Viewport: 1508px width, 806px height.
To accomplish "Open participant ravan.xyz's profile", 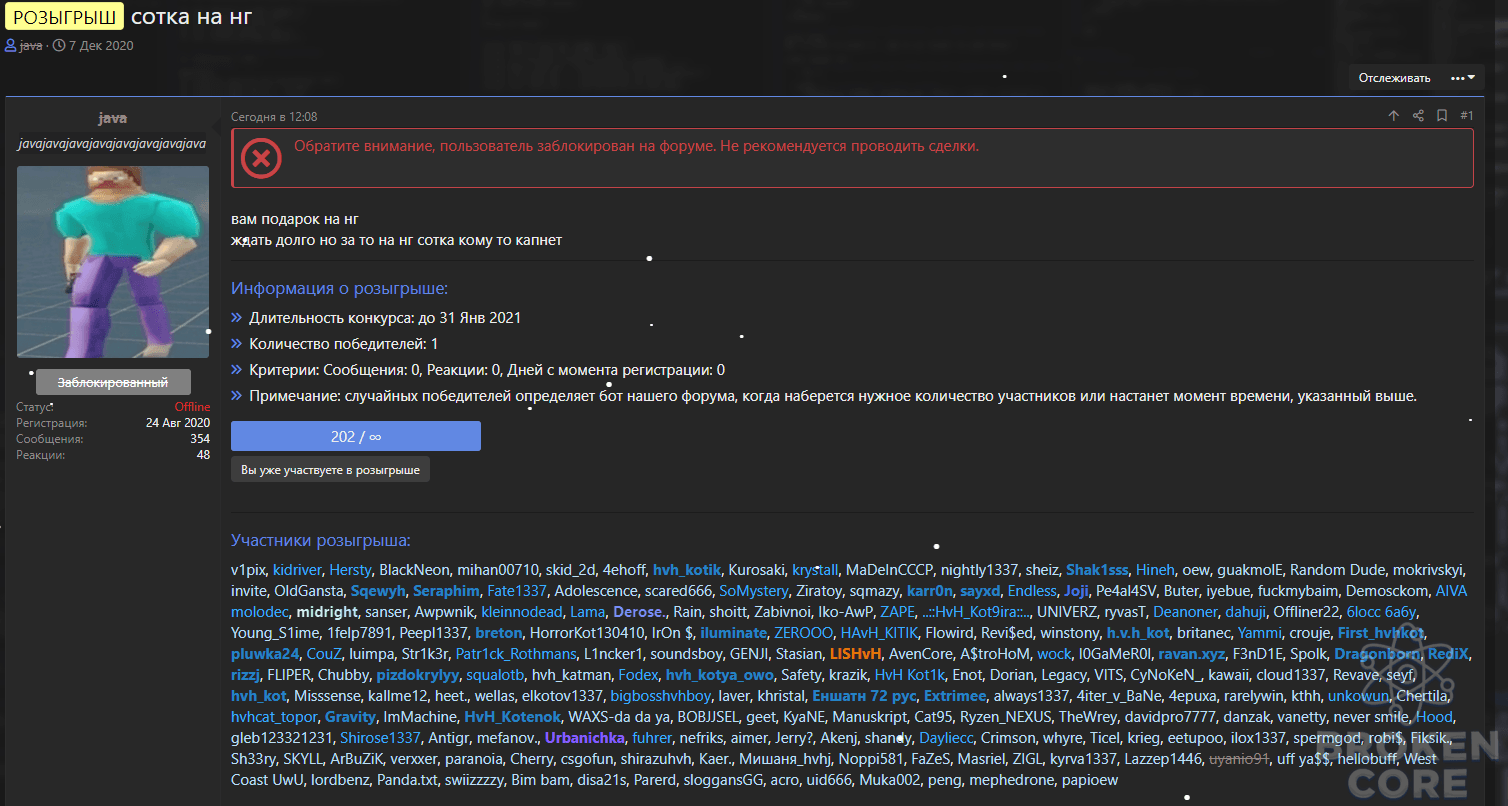I will pyautogui.click(x=1192, y=654).
